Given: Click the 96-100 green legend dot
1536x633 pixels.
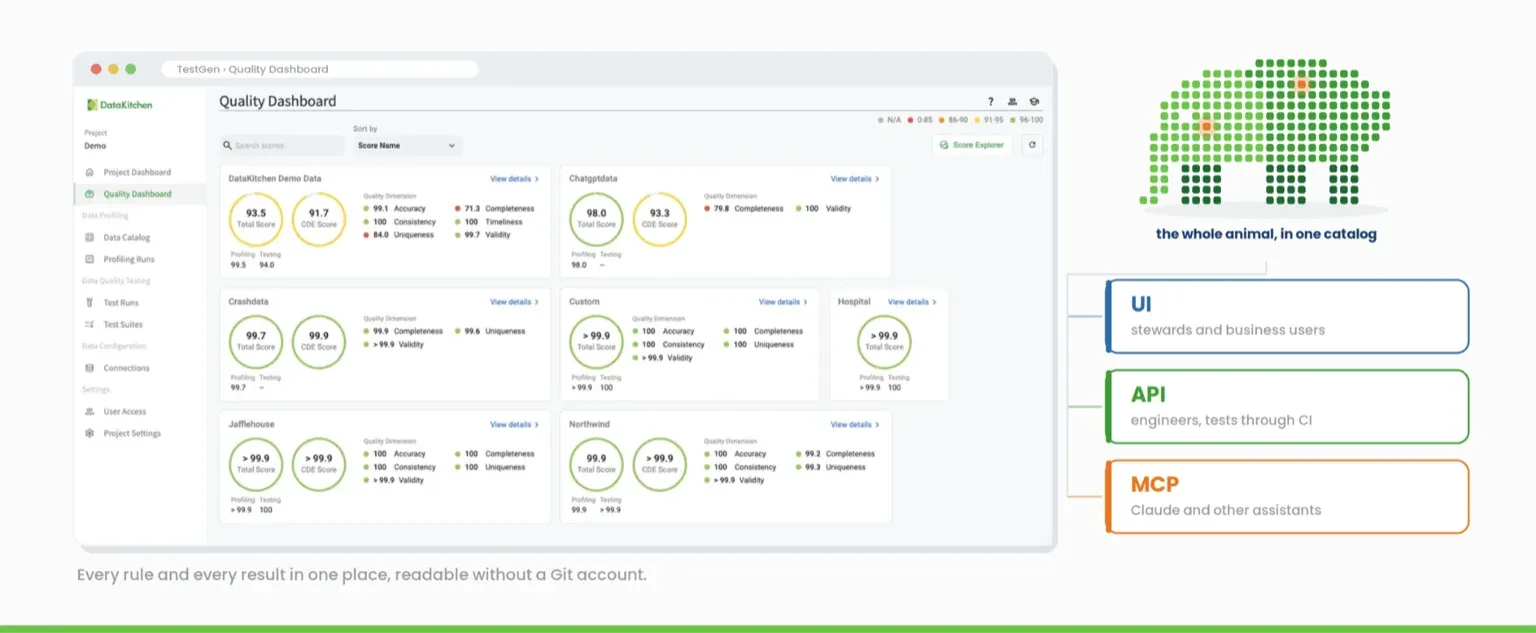Looking at the screenshot, I should coord(1012,120).
